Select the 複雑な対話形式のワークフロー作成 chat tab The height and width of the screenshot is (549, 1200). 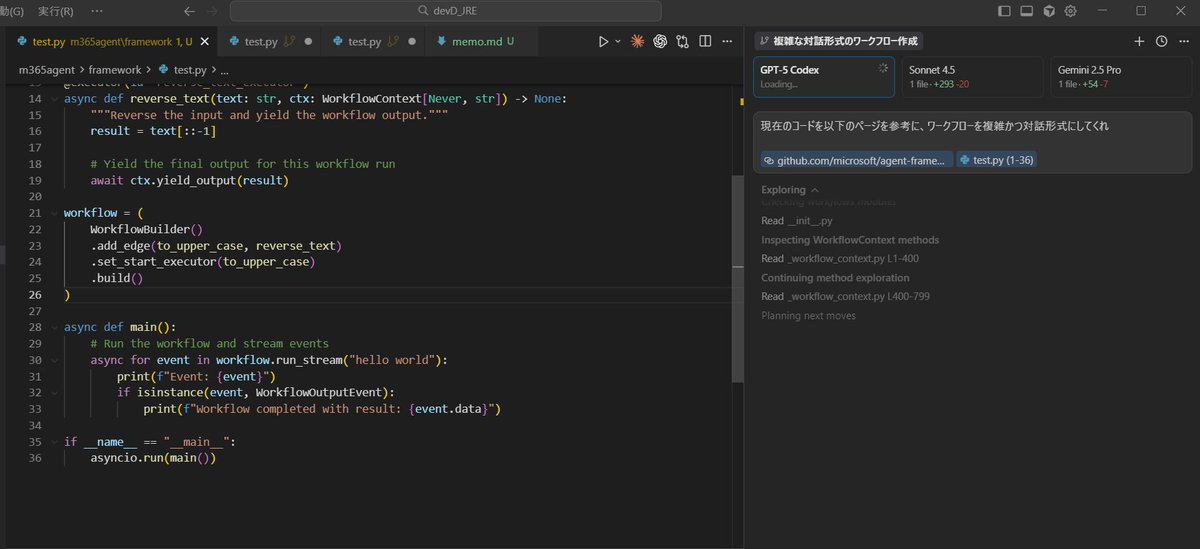838,41
